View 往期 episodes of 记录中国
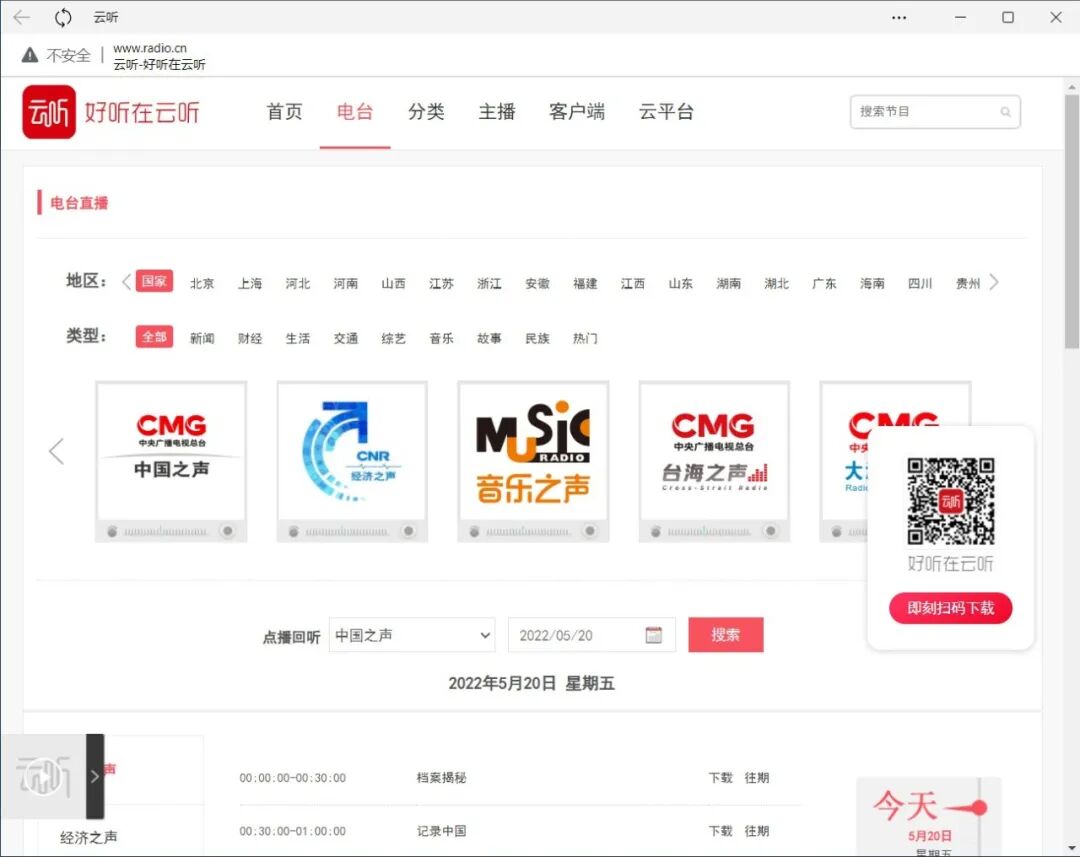The image size is (1080, 857). 756,831
